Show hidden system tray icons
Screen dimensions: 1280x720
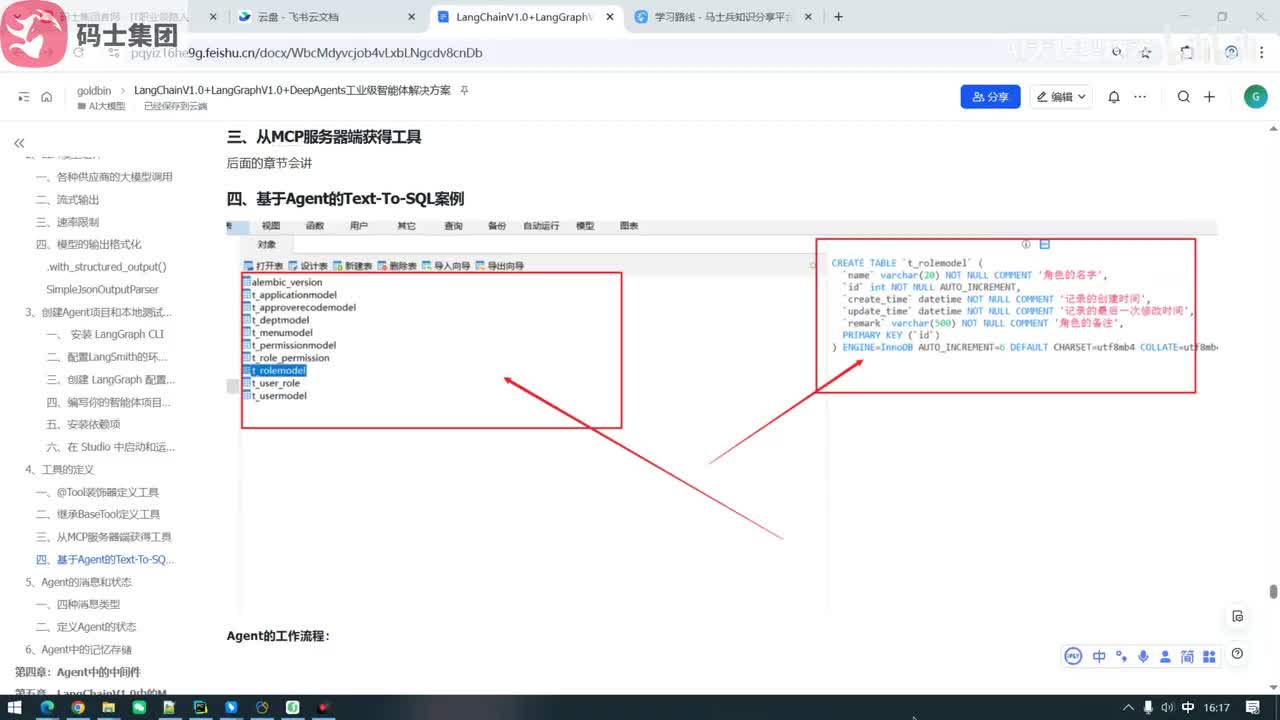point(1128,707)
